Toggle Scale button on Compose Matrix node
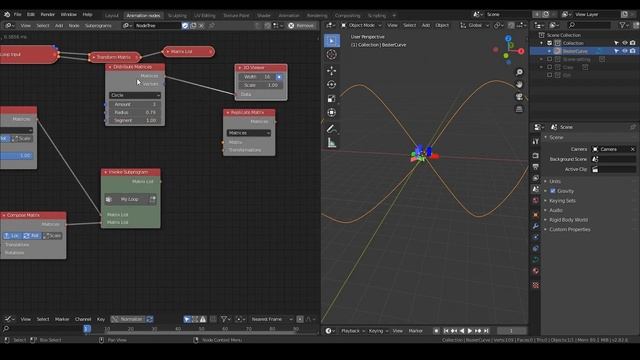This screenshot has height=360, width=640. (x=52, y=236)
